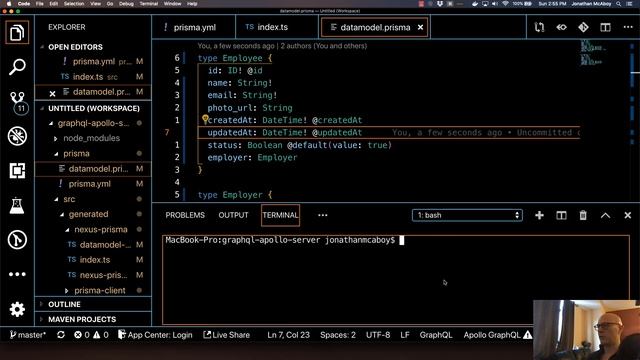Select the TERMINAL panel tab
The width and height of the screenshot is (640, 360).
(280, 215)
